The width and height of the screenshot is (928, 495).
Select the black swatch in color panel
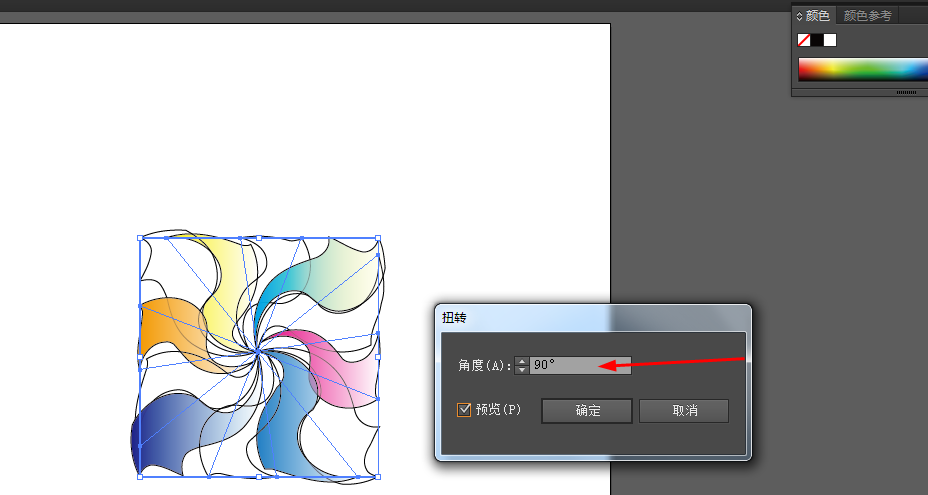pyautogui.click(x=817, y=40)
